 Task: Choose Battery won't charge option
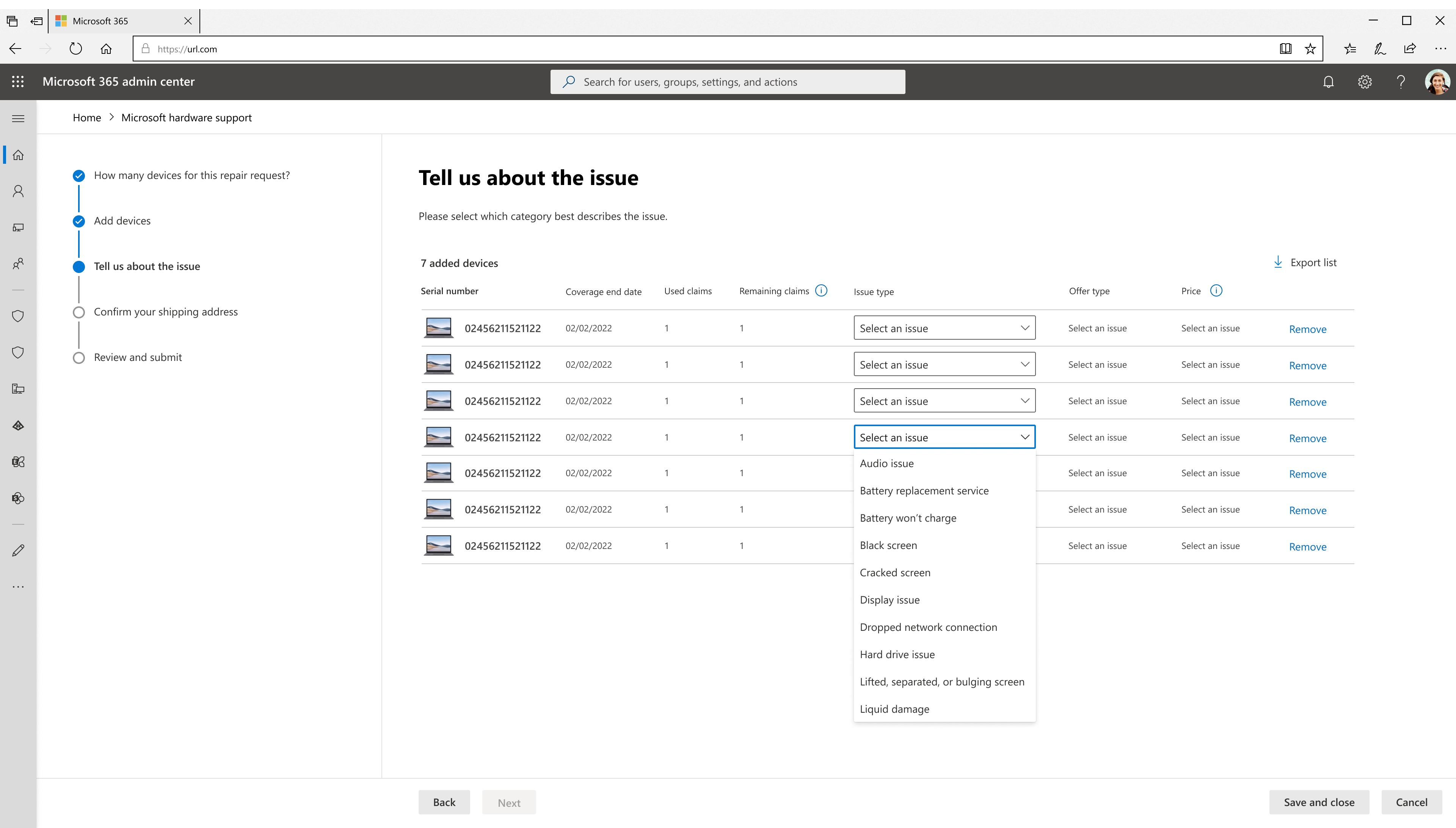(944, 518)
